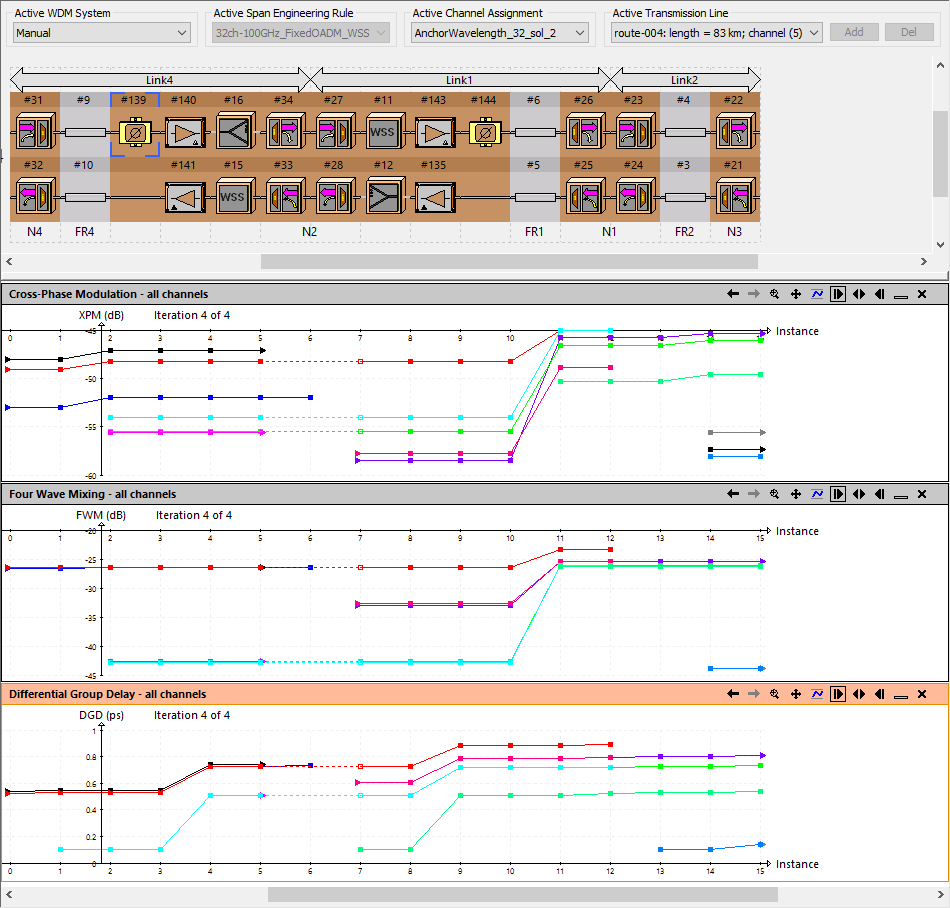Select component #22 at node N3

click(x=735, y=131)
